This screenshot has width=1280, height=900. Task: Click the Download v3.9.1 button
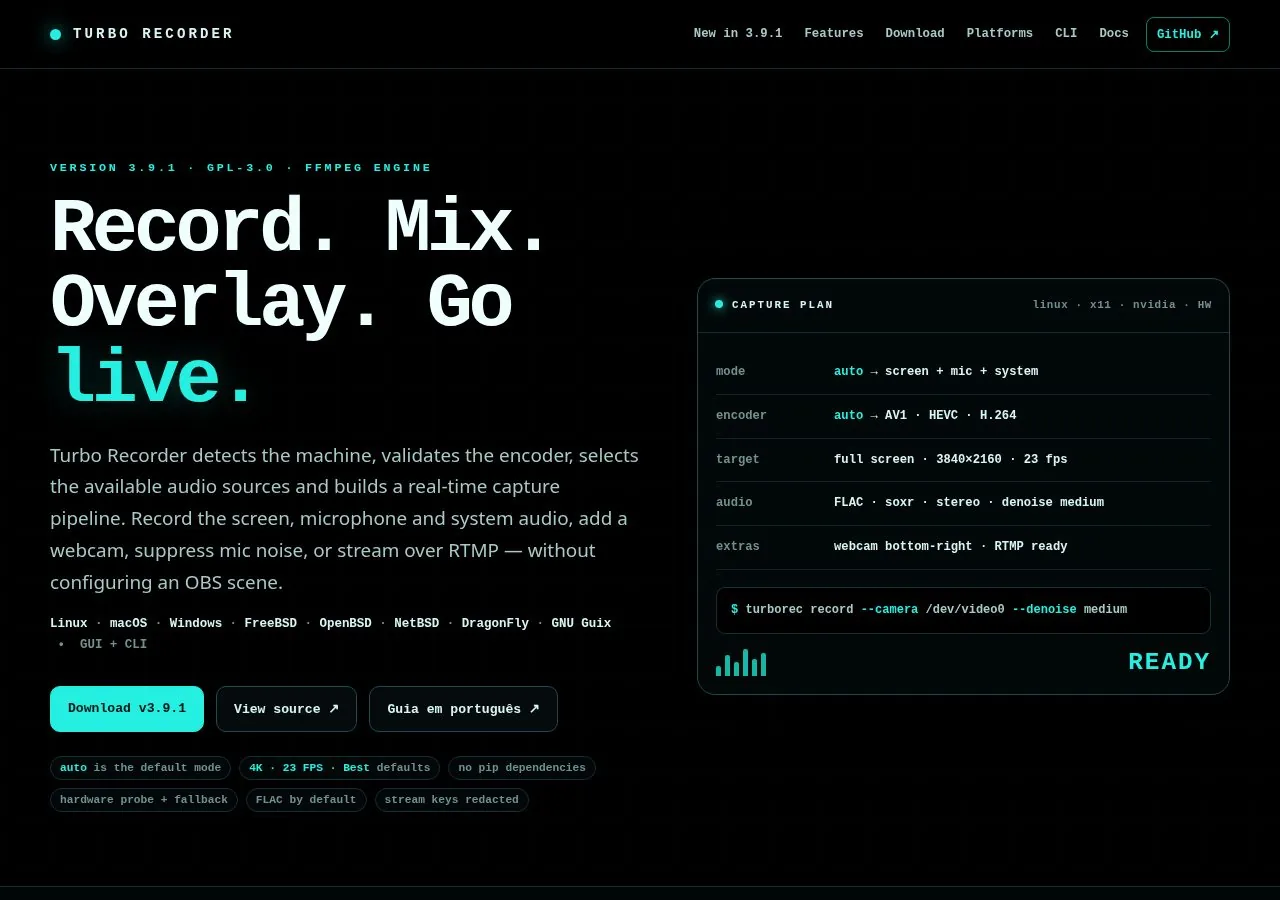pyautogui.click(x=127, y=709)
